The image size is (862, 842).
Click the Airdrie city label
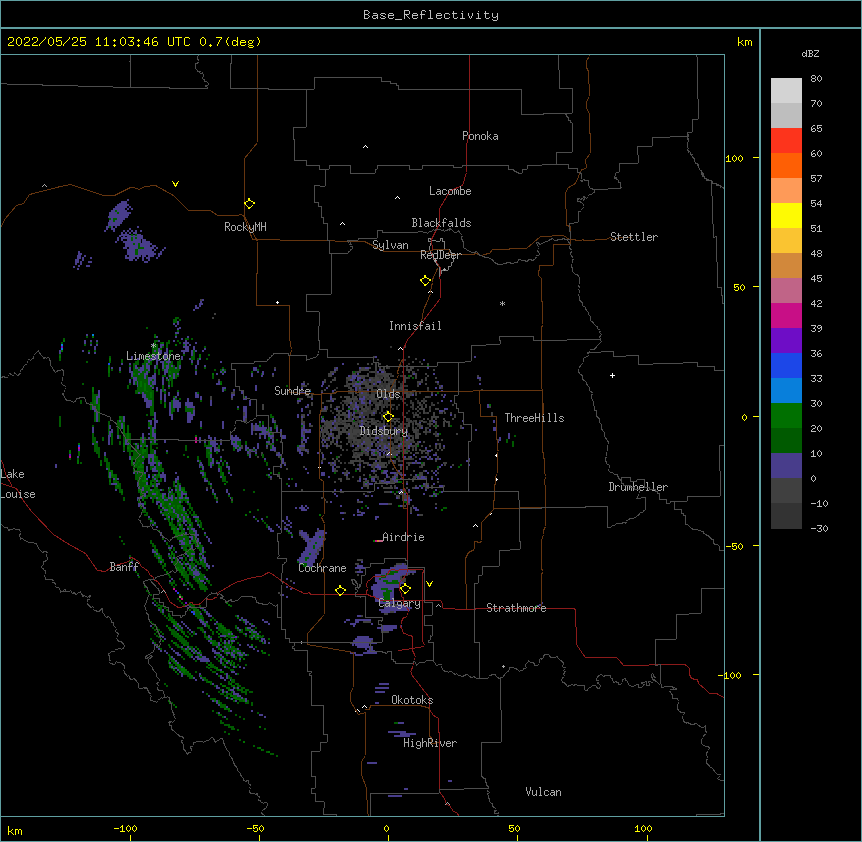tap(403, 537)
